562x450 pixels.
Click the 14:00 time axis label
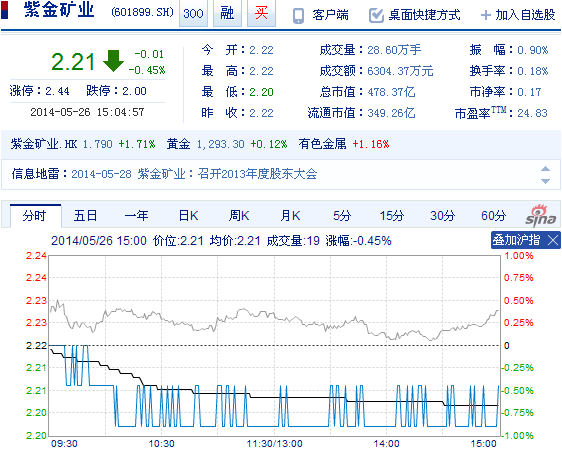click(x=386, y=444)
